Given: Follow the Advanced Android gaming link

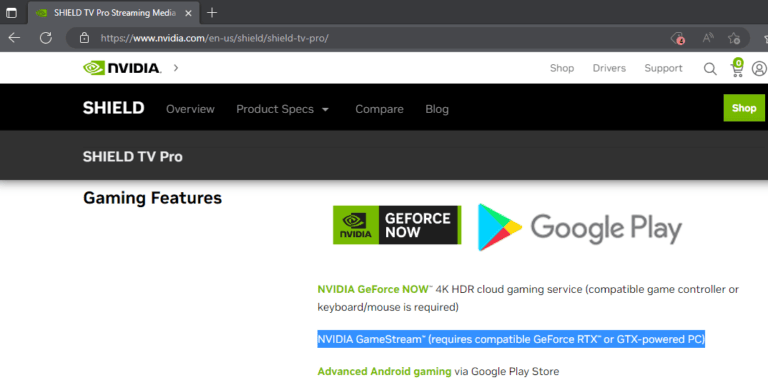Looking at the screenshot, I should coord(384,371).
